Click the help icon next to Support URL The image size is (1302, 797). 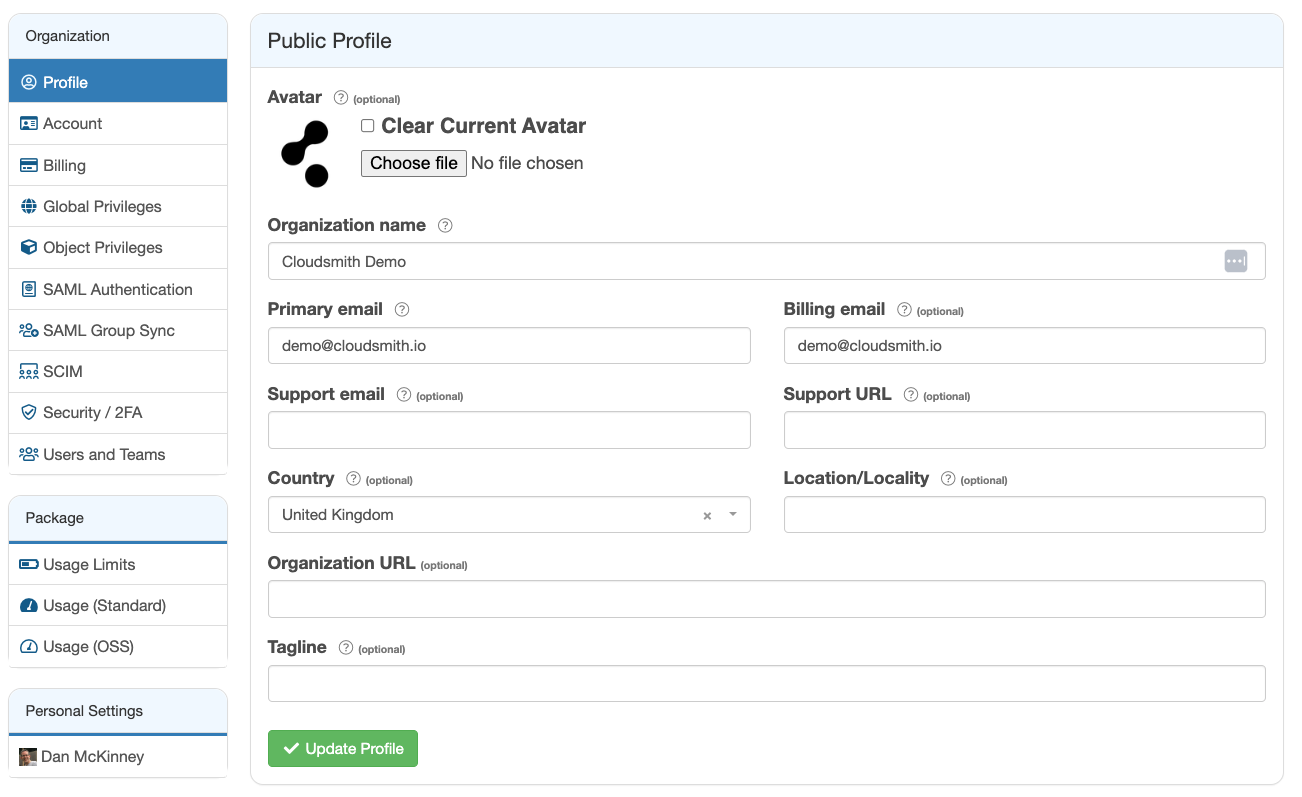(910, 395)
